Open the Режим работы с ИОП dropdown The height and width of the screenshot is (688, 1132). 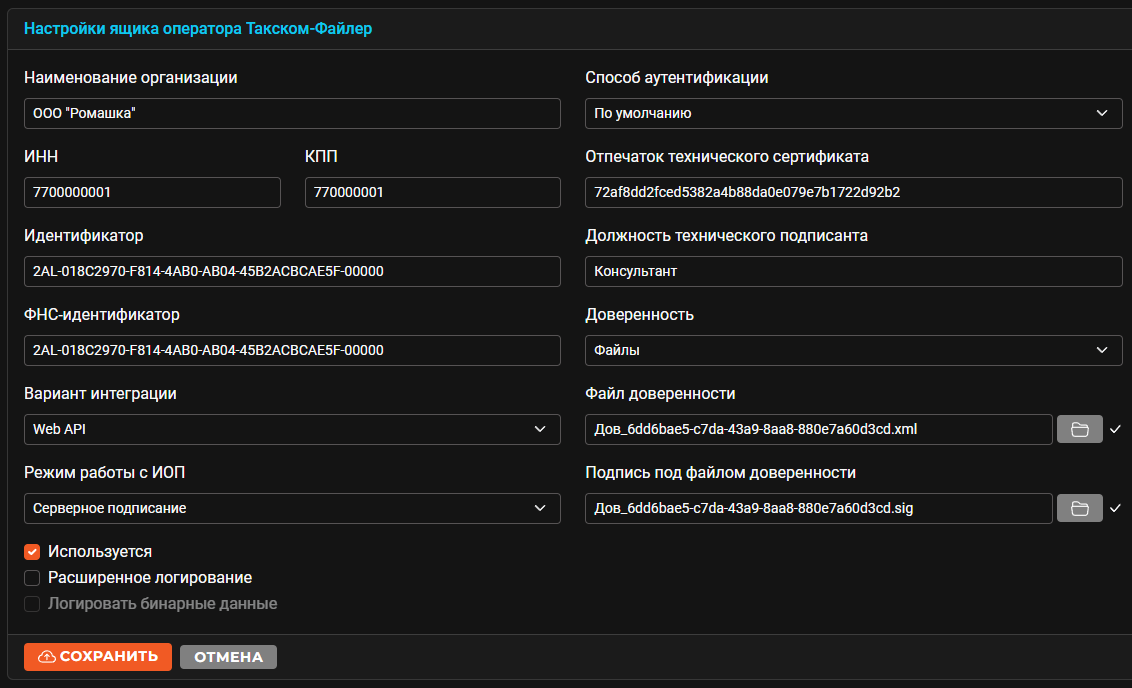coord(292,508)
